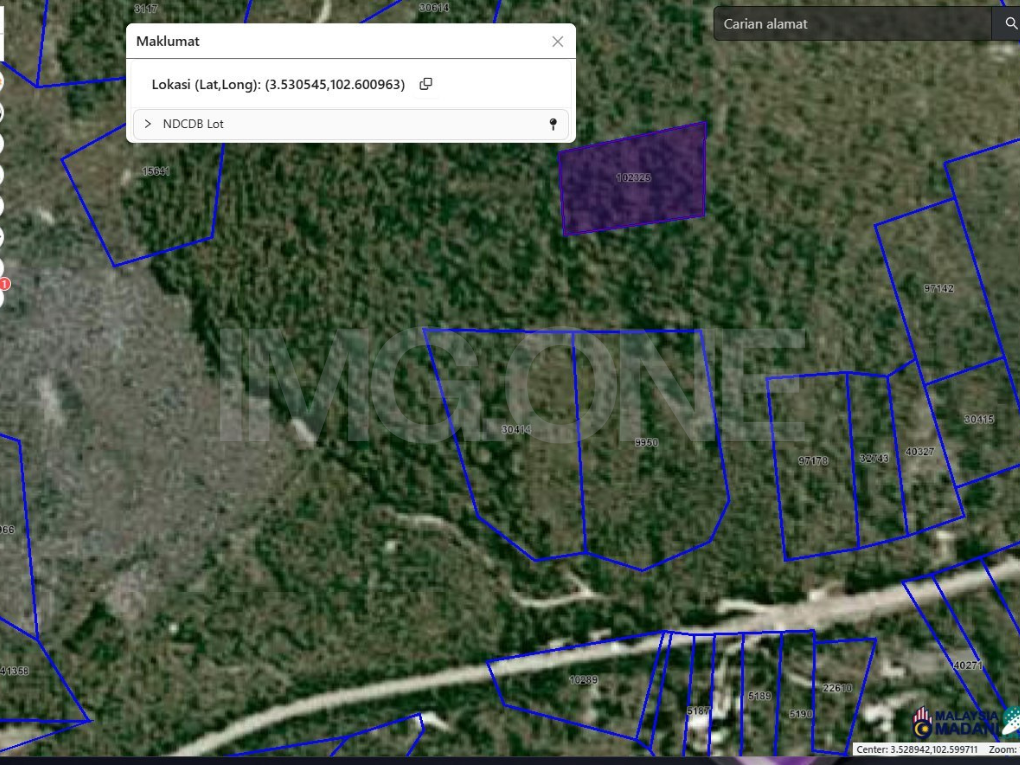The image size is (1020, 765).
Task: Select lot 15641 on the map
Action: [155, 172]
